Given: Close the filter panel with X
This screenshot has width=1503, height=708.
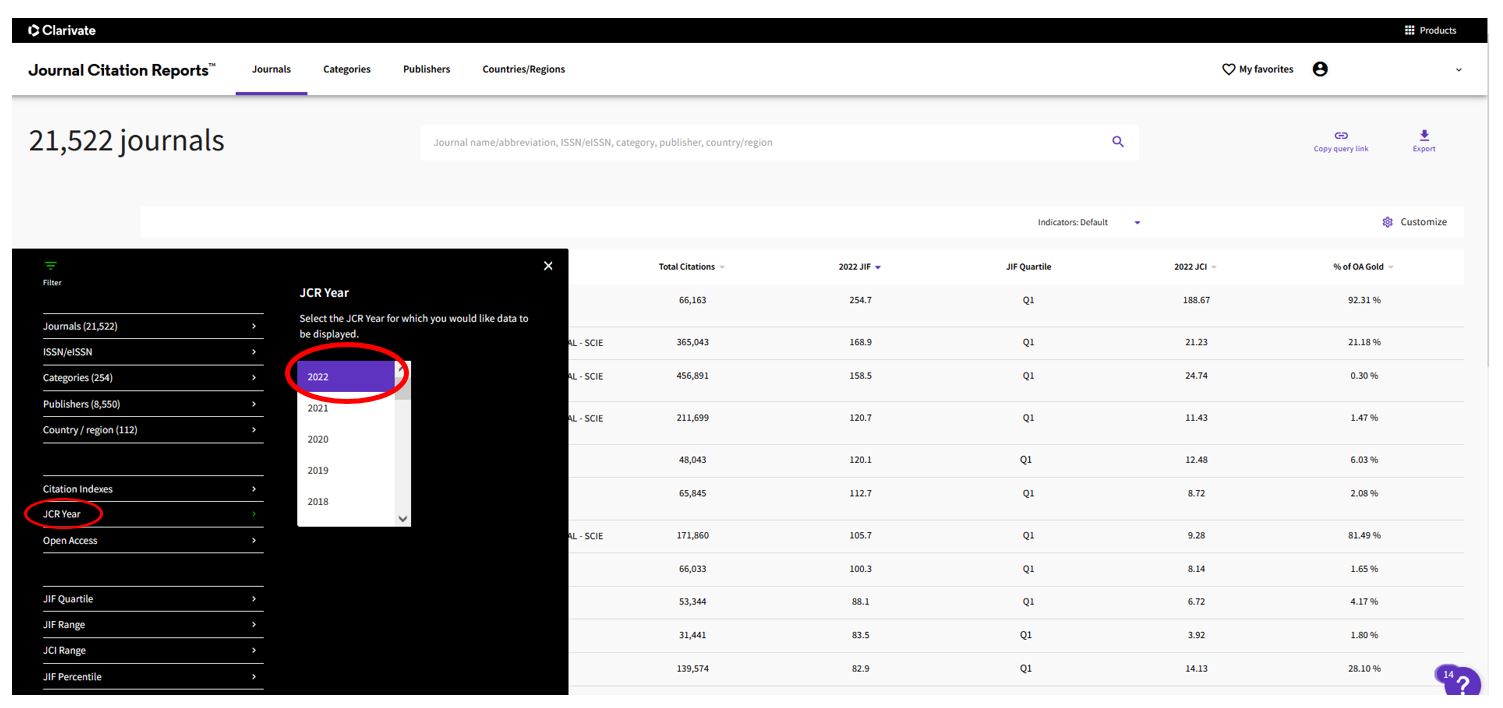Looking at the screenshot, I should pyautogui.click(x=548, y=266).
